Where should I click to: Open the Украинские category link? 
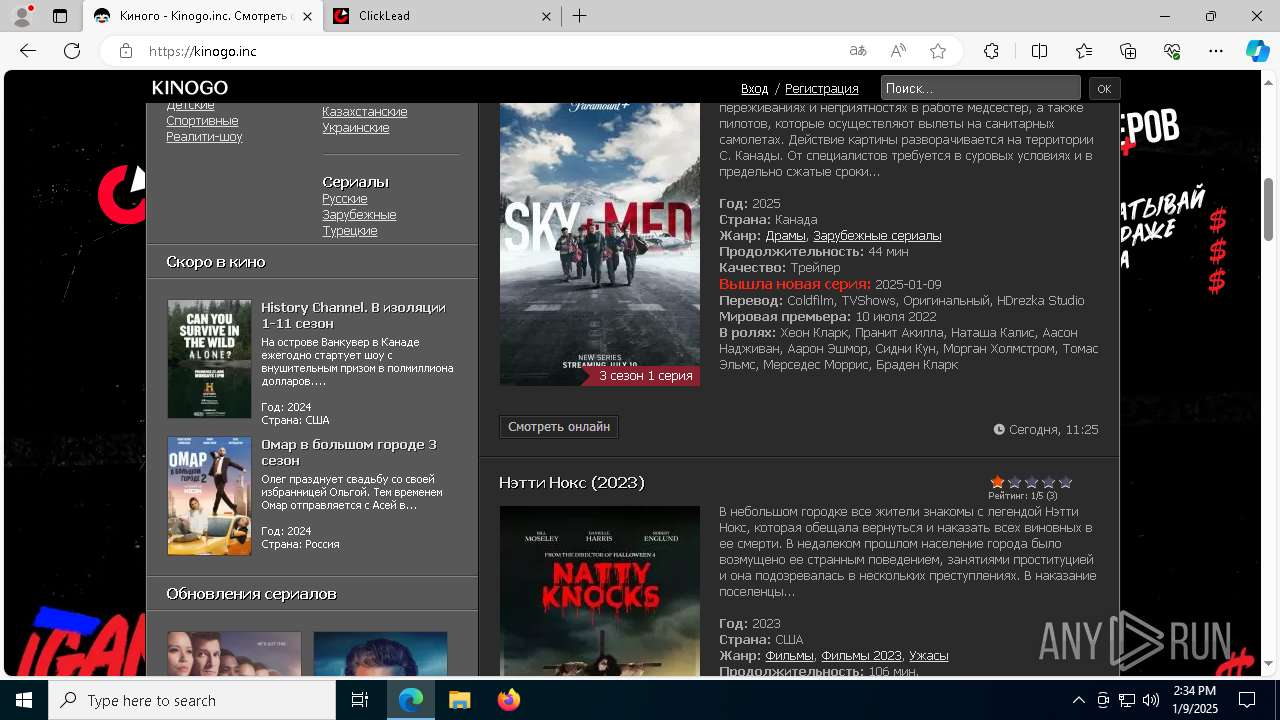tap(356, 128)
